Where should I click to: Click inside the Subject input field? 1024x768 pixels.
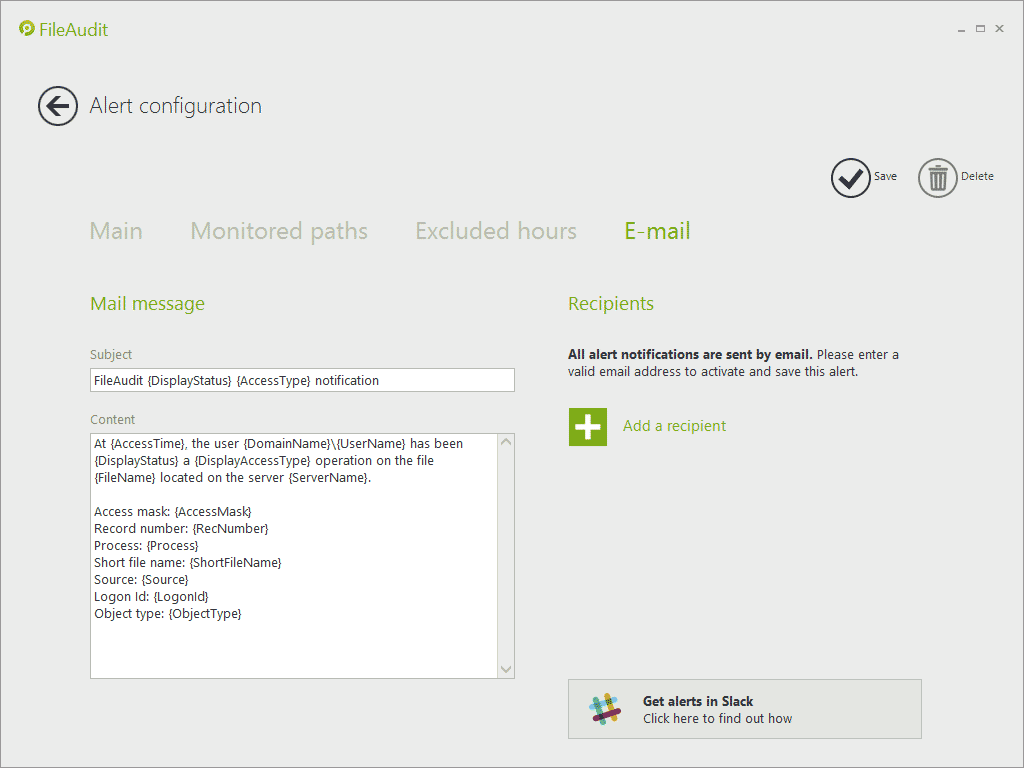[302, 380]
